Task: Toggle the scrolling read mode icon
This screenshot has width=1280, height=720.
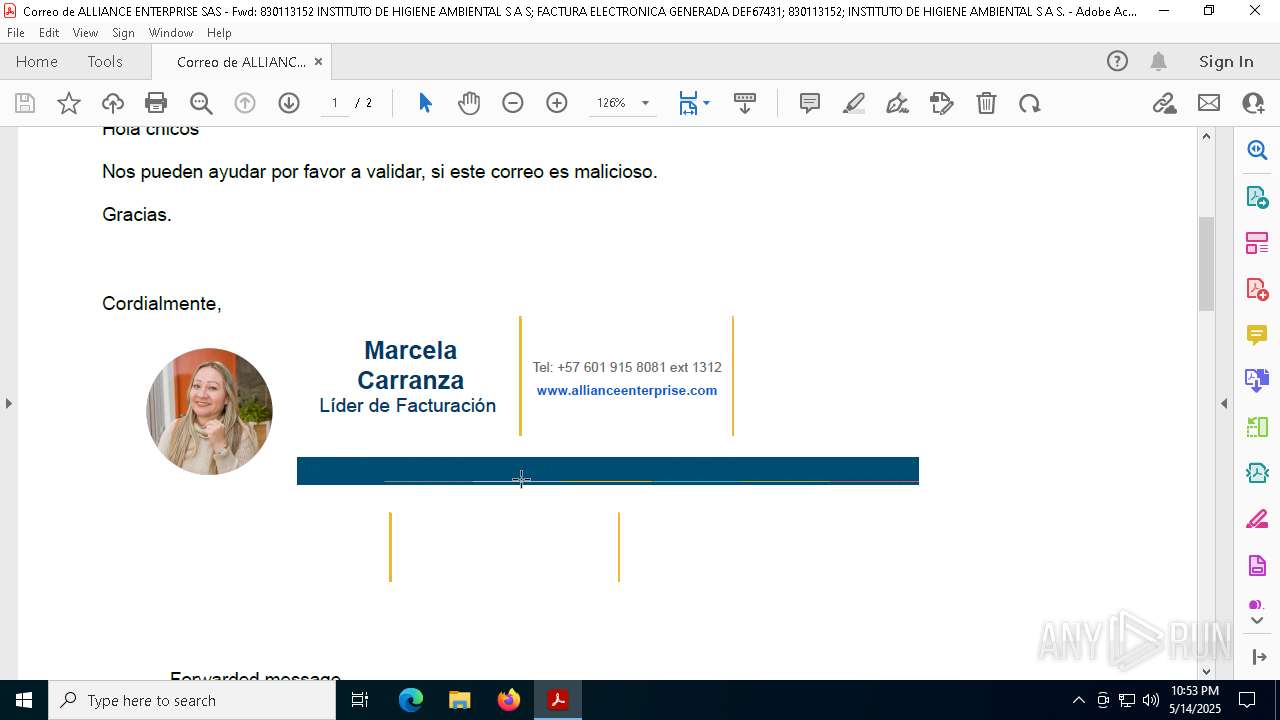Action: [x=745, y=103]
